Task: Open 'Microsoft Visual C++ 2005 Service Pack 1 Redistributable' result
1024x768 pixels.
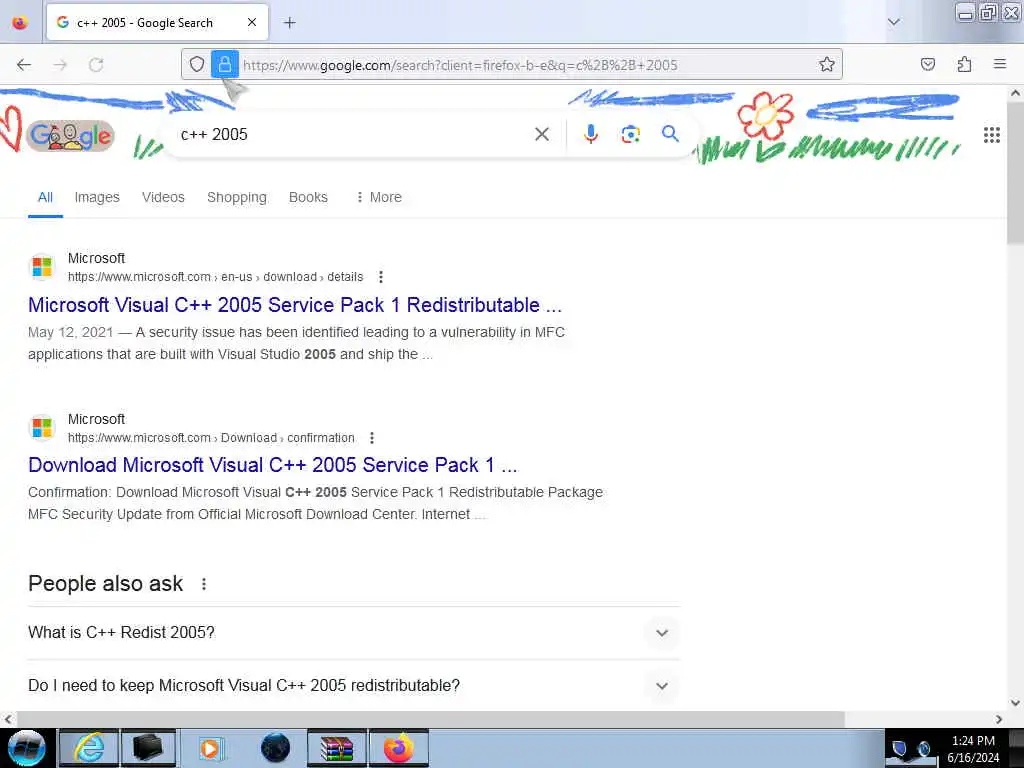Action: pos(295,305)
